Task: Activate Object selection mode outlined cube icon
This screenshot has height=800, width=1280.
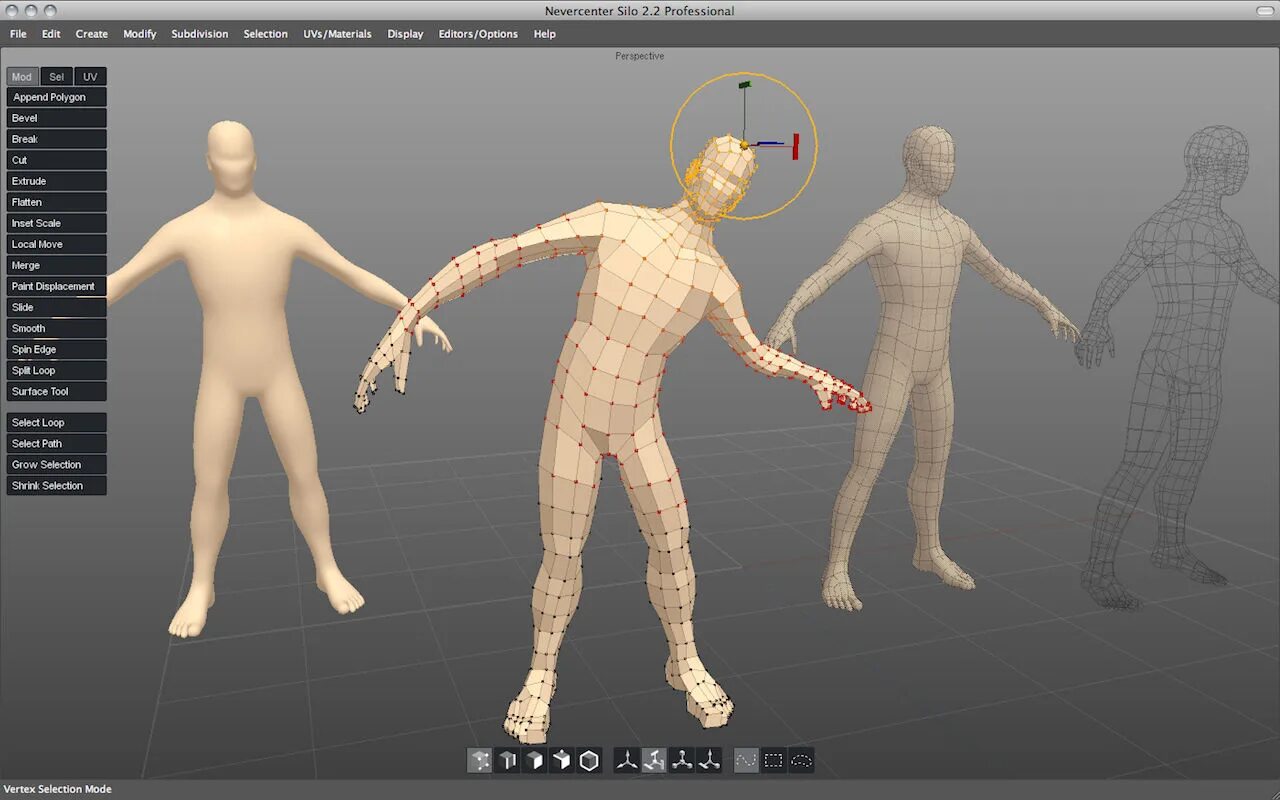Action: pyautogui.click(x=589, y=761)
